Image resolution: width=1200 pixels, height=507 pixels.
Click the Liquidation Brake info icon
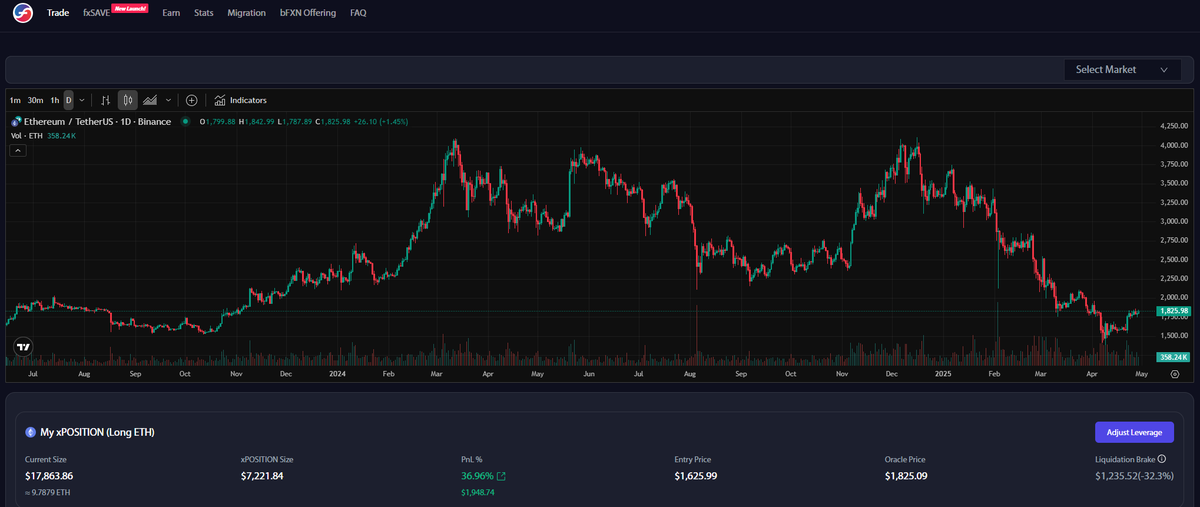pyautogui.click(x=1162, y=459)
